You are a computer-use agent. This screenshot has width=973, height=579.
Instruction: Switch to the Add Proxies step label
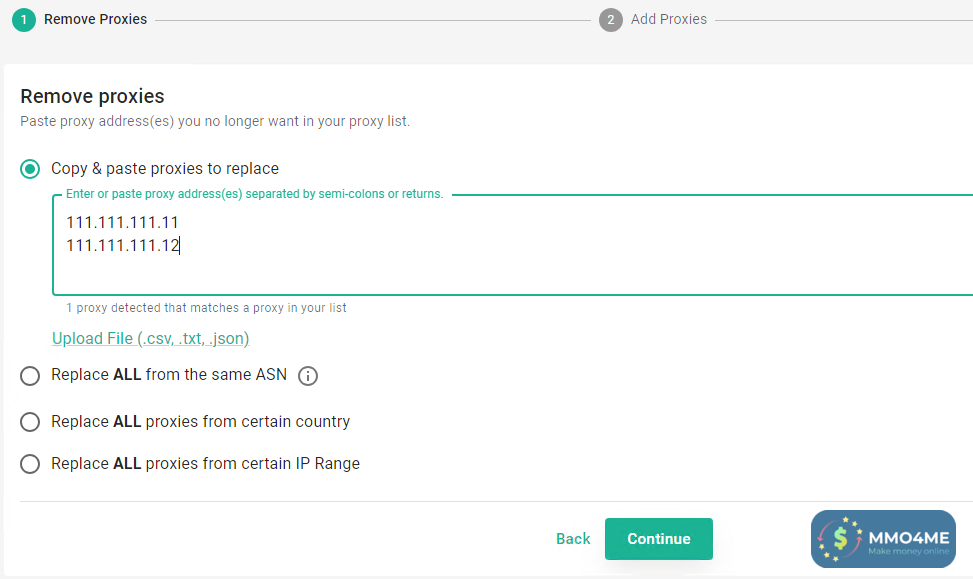(x=668, y=19)
